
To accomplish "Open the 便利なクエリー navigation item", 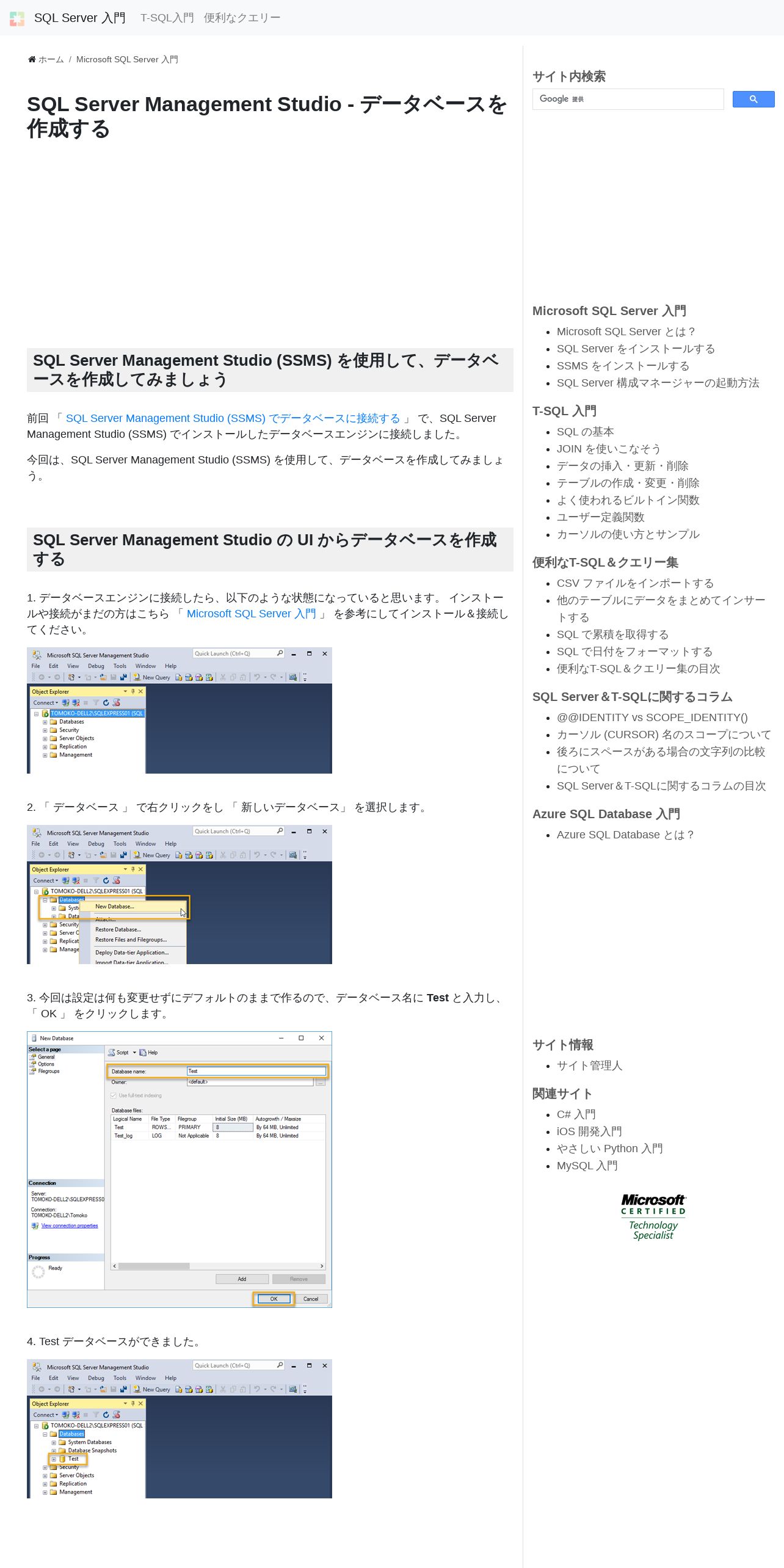I will [x=242, y=18].
